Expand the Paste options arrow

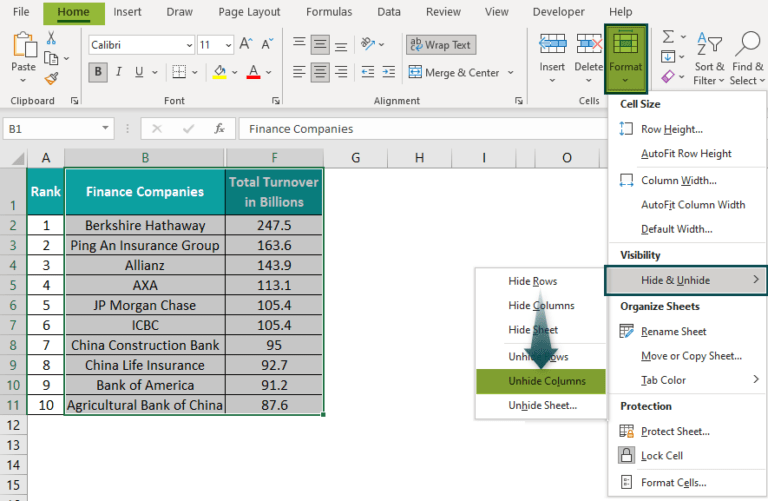pos(23,80)
